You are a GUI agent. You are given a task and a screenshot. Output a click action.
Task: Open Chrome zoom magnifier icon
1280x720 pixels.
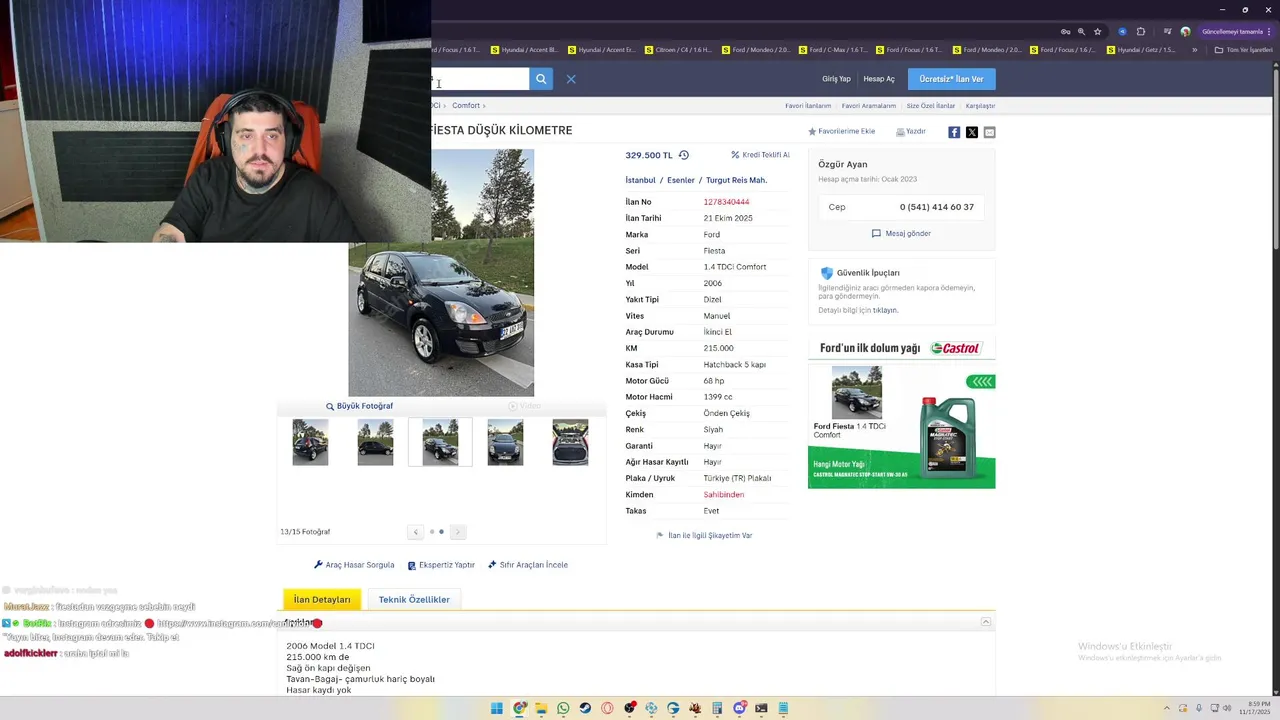click(1081, 32)
